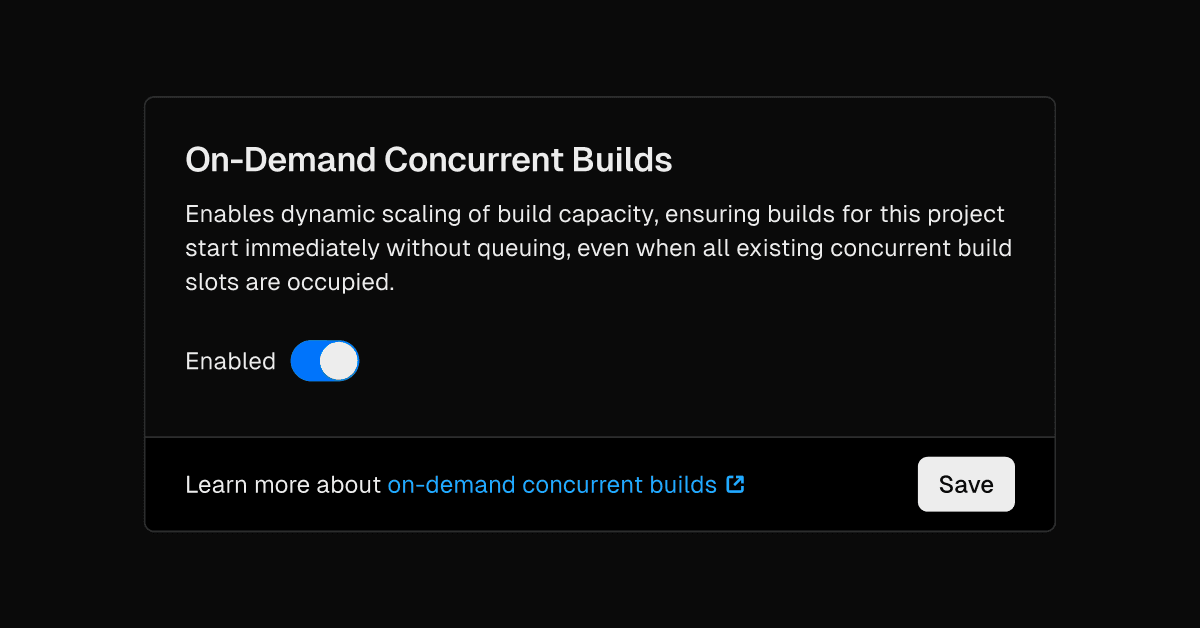Click the "slots are occupied." text

[290, 282]
